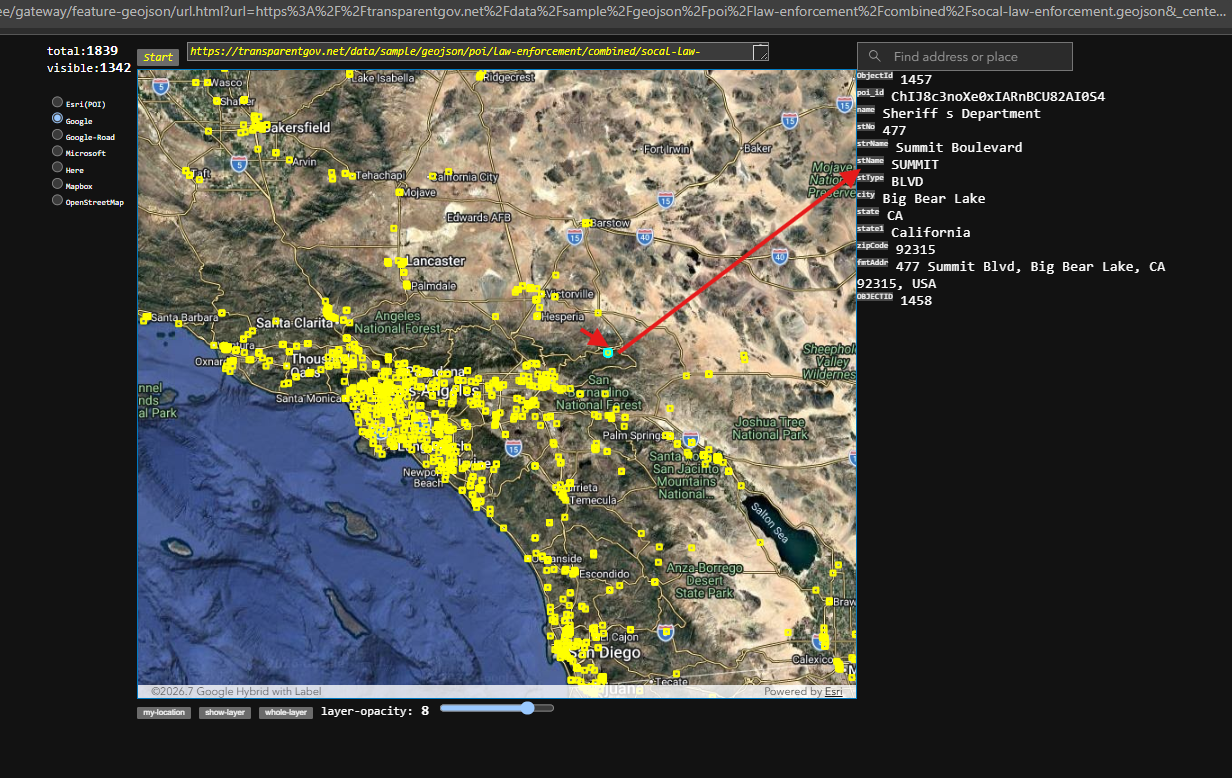Click the Joshua Tree National Park label
Image resolution: width=1232 pixels, height=778 pixels.
(769, 428)
